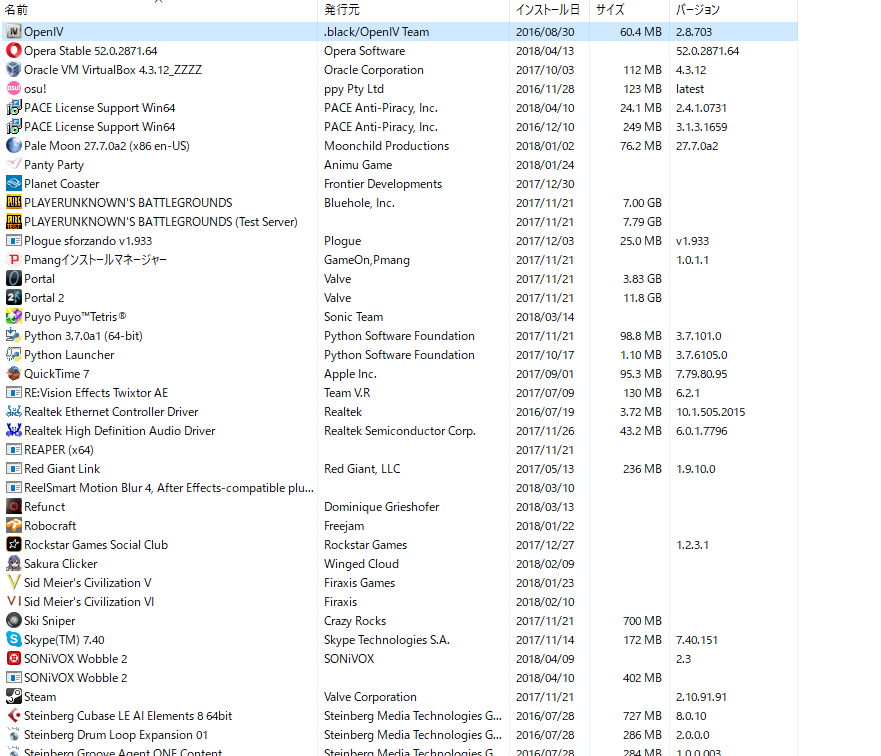Screen dimensions: 881x756
Task: Click publisher Winged Cloud
Action: [x=361, y=564]
